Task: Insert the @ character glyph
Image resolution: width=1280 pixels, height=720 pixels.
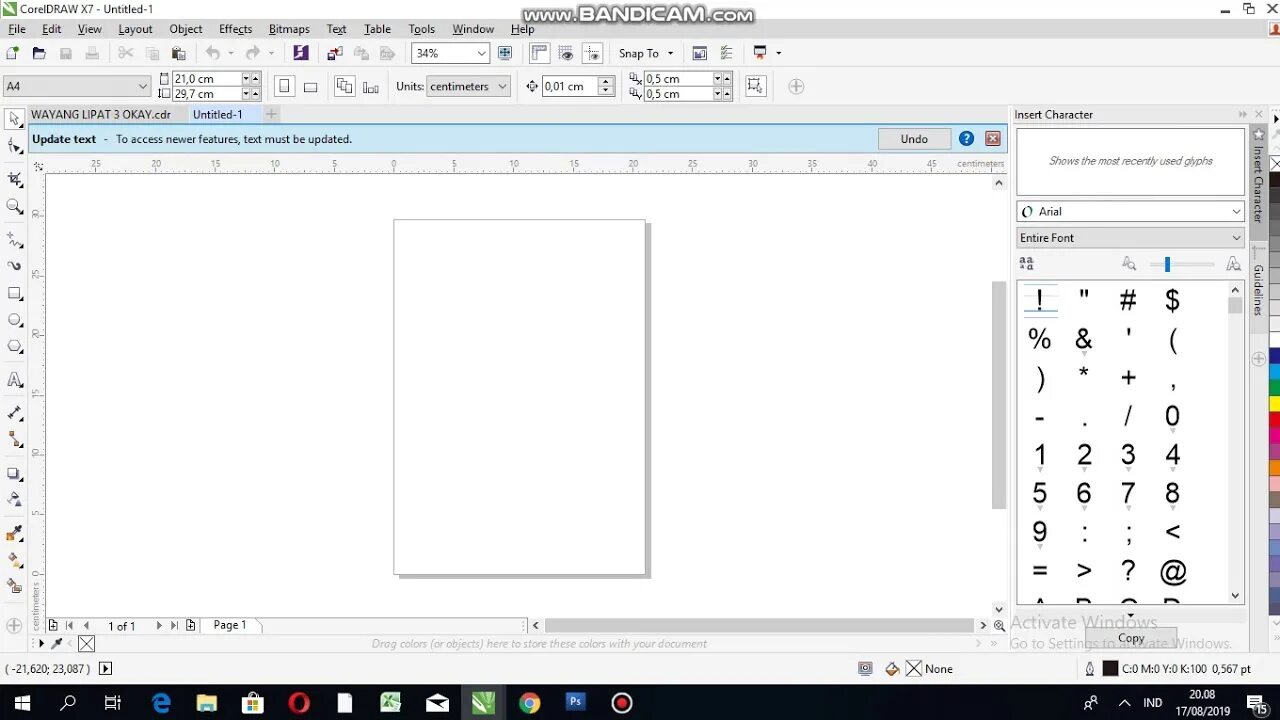Action: coord(1173,572)
